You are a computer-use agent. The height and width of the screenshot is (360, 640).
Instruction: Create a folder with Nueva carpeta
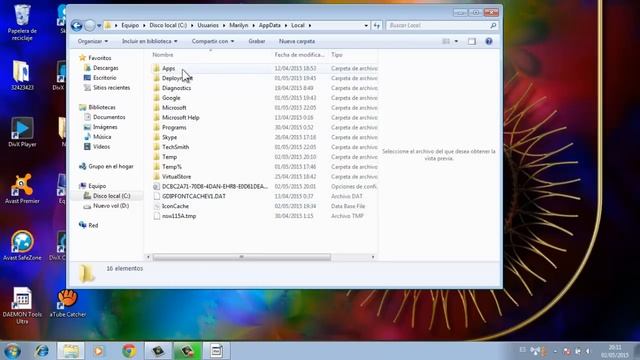coord(297,41)
